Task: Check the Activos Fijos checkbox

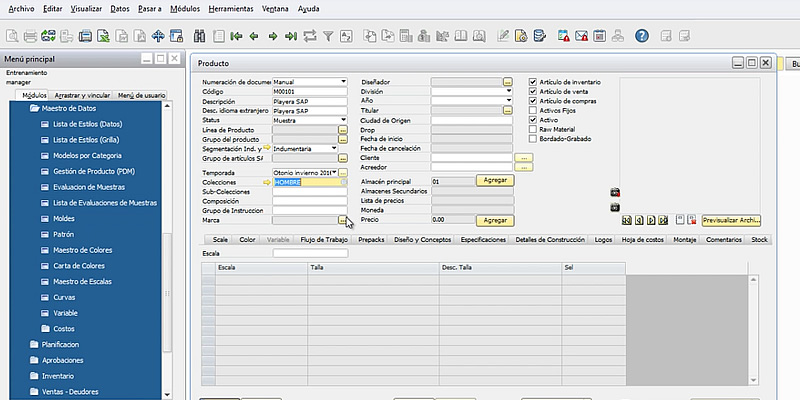Action: tap(533, 110)
